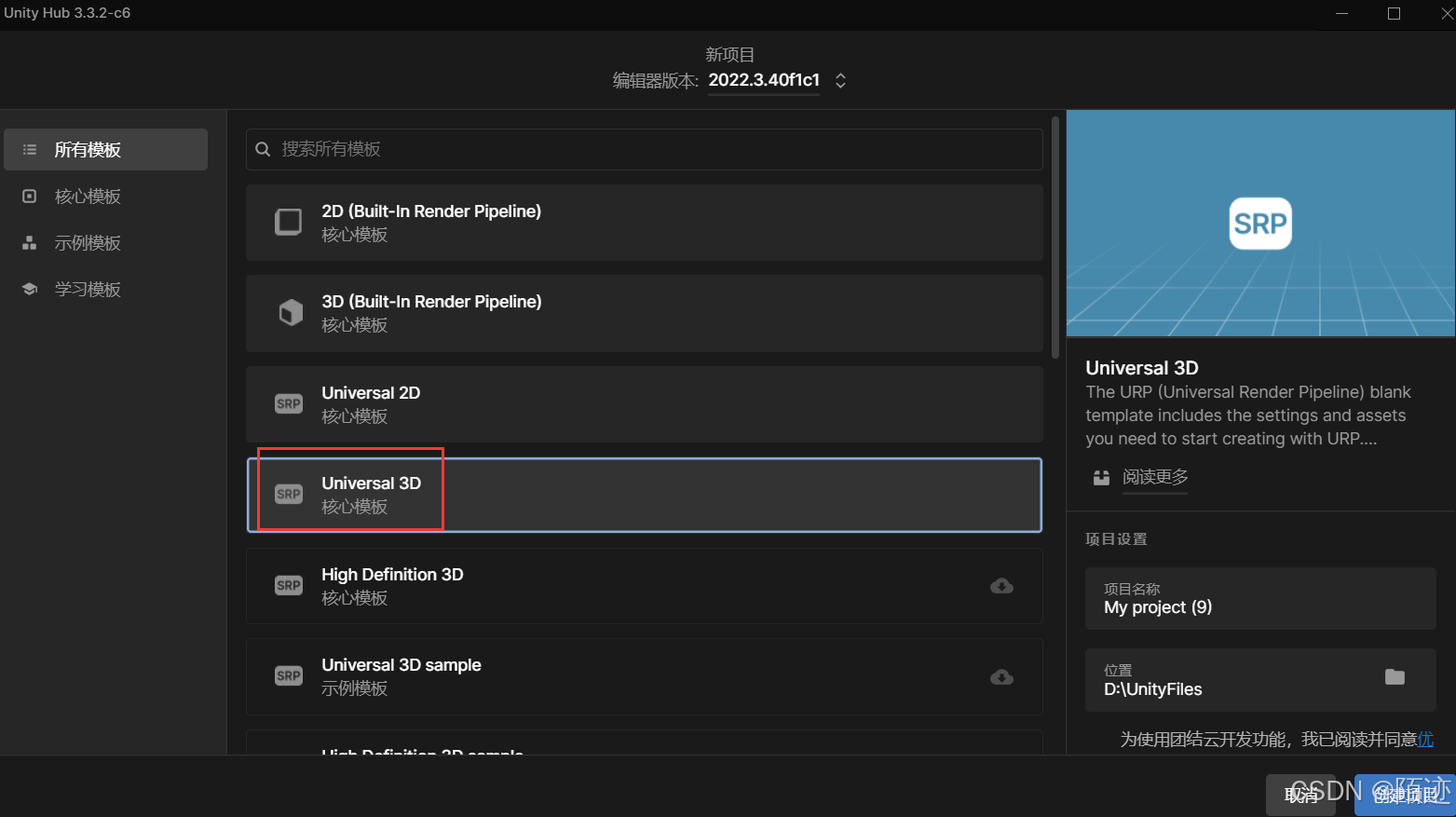
Task: Open the 核心模板 category
Action: click(105, 196)
